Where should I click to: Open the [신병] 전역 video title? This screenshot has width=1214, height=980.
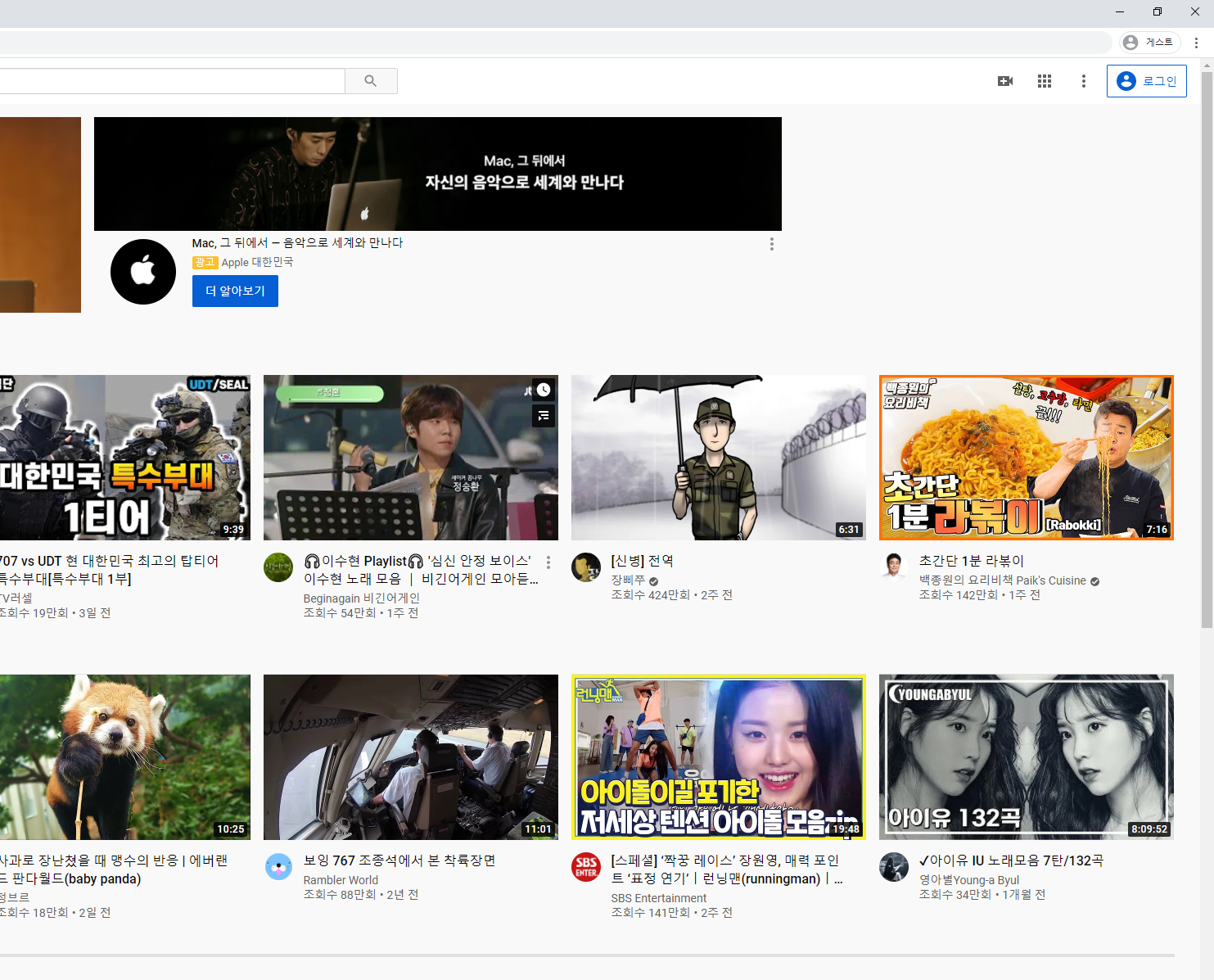643,561
